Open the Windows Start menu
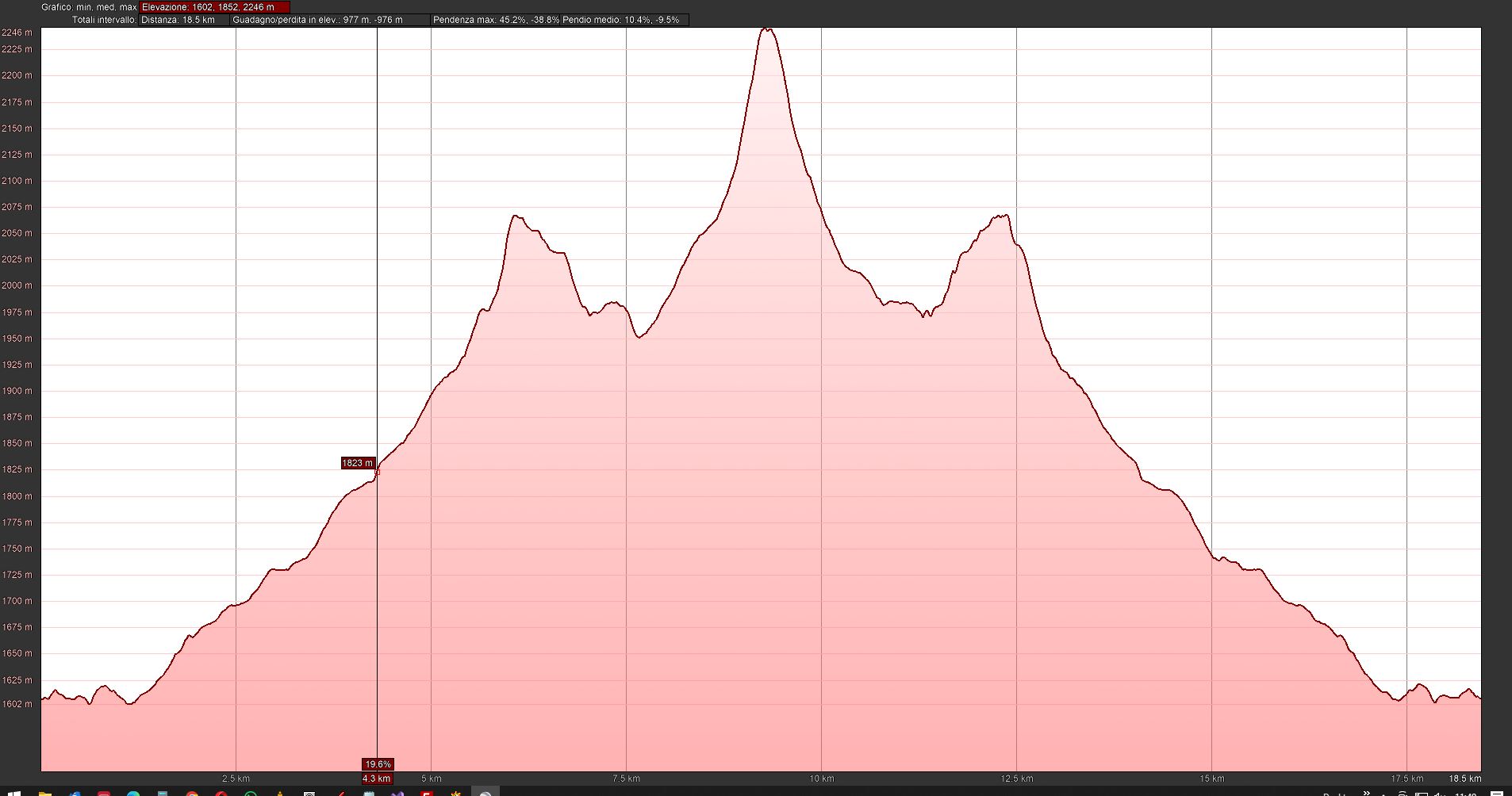This screenshot has width=1512, height=796. point(14,793)
